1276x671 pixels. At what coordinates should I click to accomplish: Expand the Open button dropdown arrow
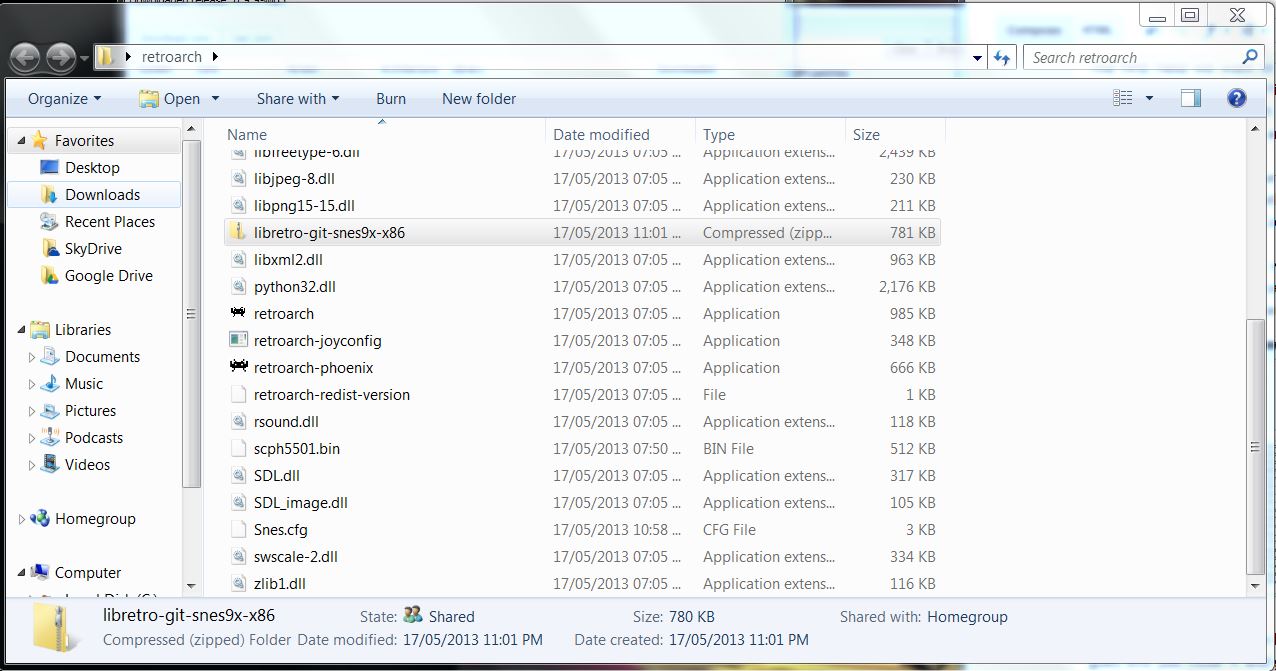[x=215, y=98]
